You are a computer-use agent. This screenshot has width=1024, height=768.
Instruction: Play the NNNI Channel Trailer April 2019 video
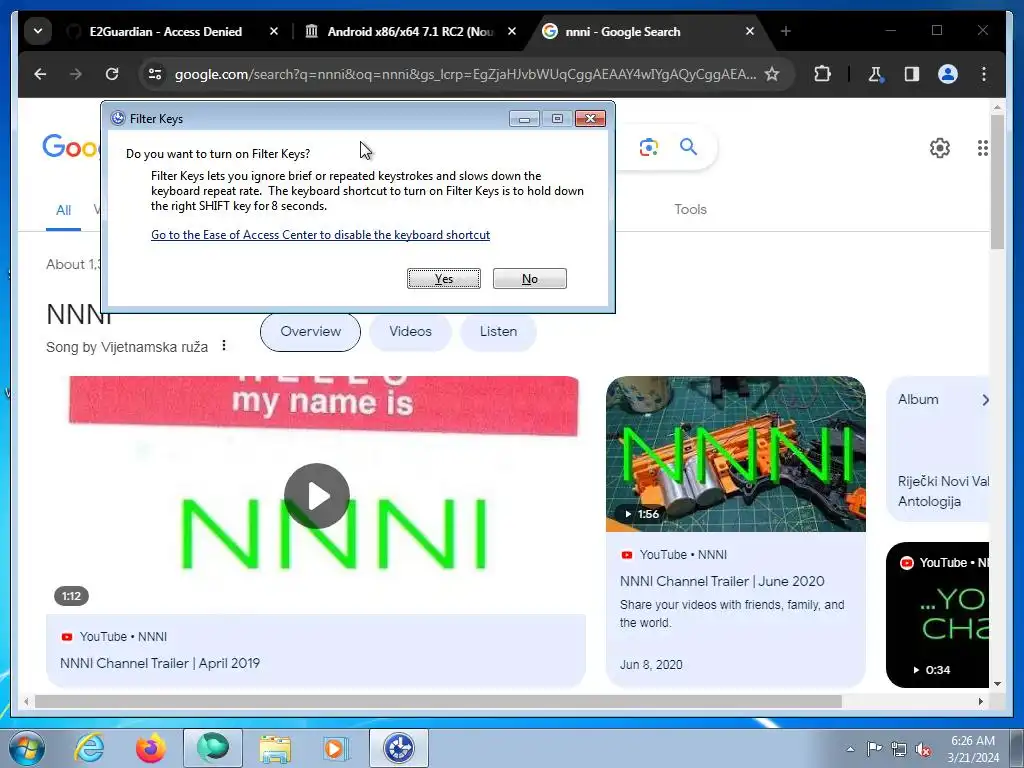tap(317, 496)
